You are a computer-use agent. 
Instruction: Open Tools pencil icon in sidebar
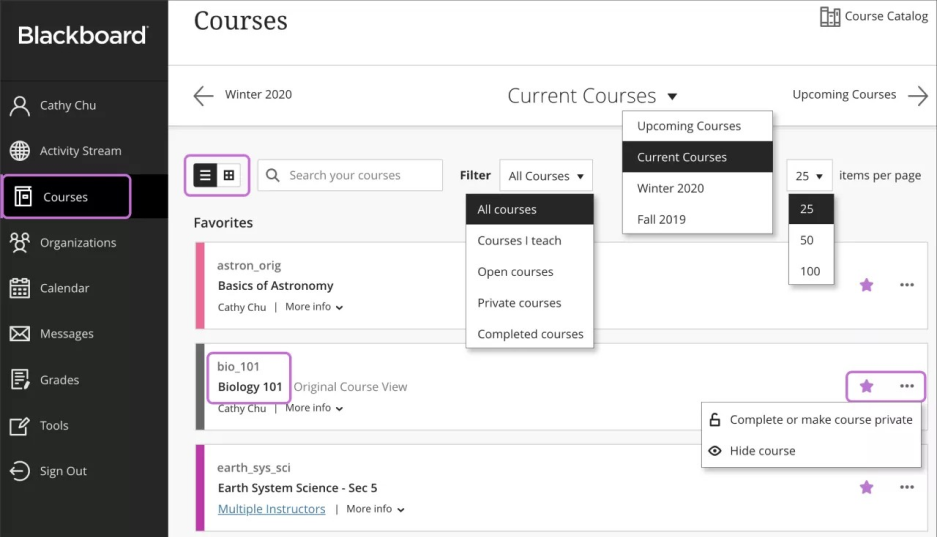pos(20,425)
